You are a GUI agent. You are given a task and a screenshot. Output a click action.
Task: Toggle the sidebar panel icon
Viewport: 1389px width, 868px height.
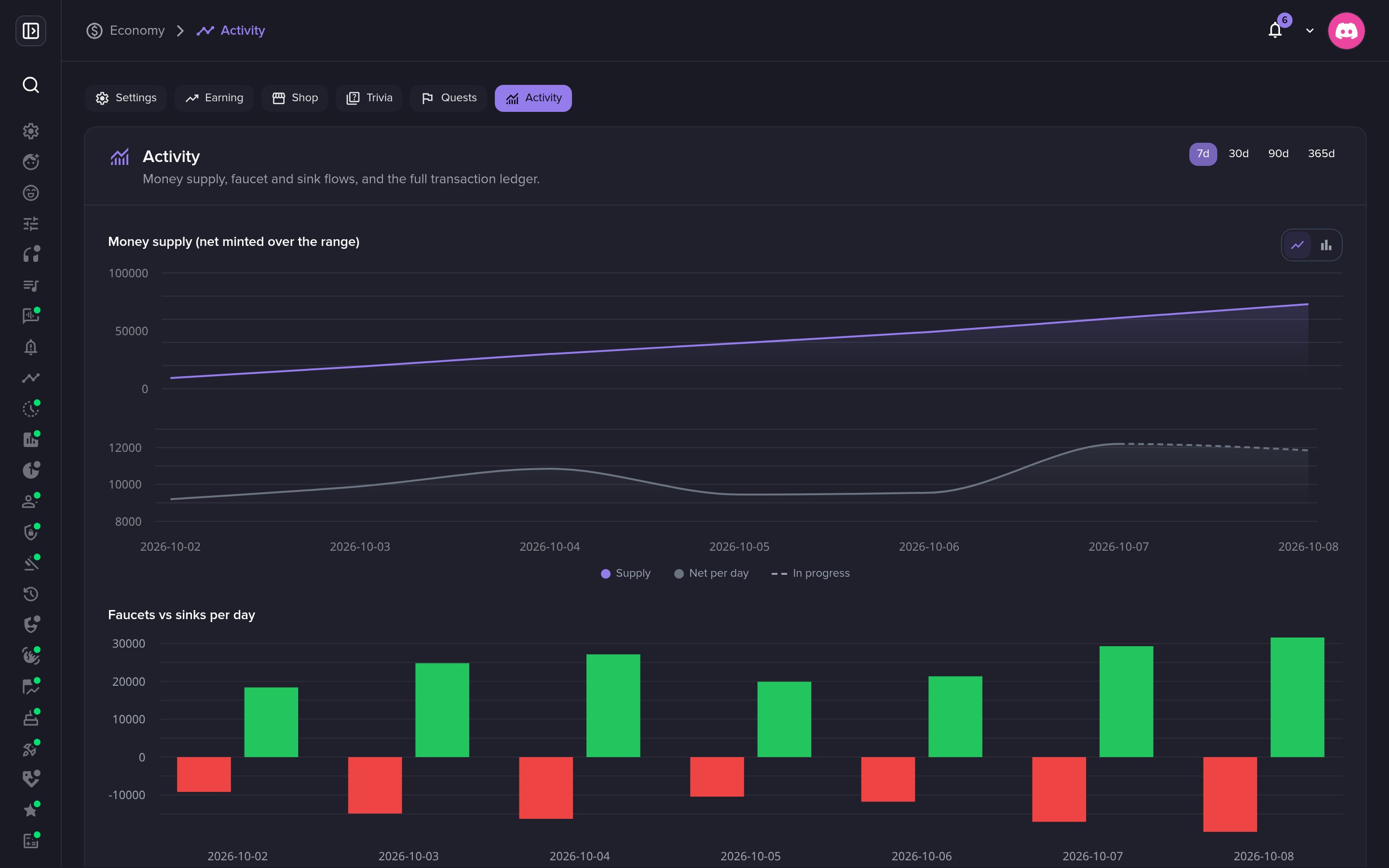coord(30,30)
